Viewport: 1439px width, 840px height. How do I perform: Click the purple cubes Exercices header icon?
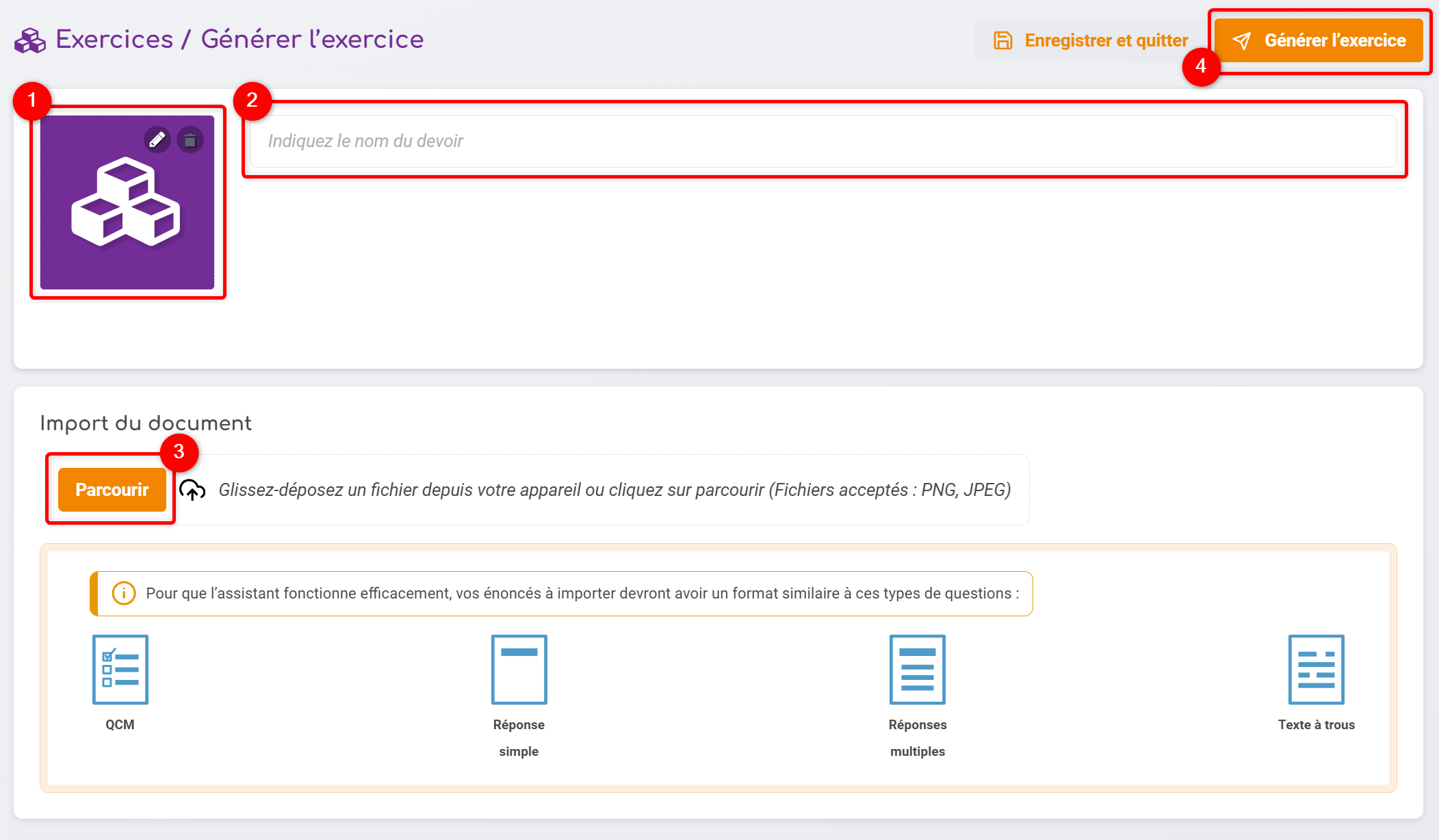[x=30, y=40]
